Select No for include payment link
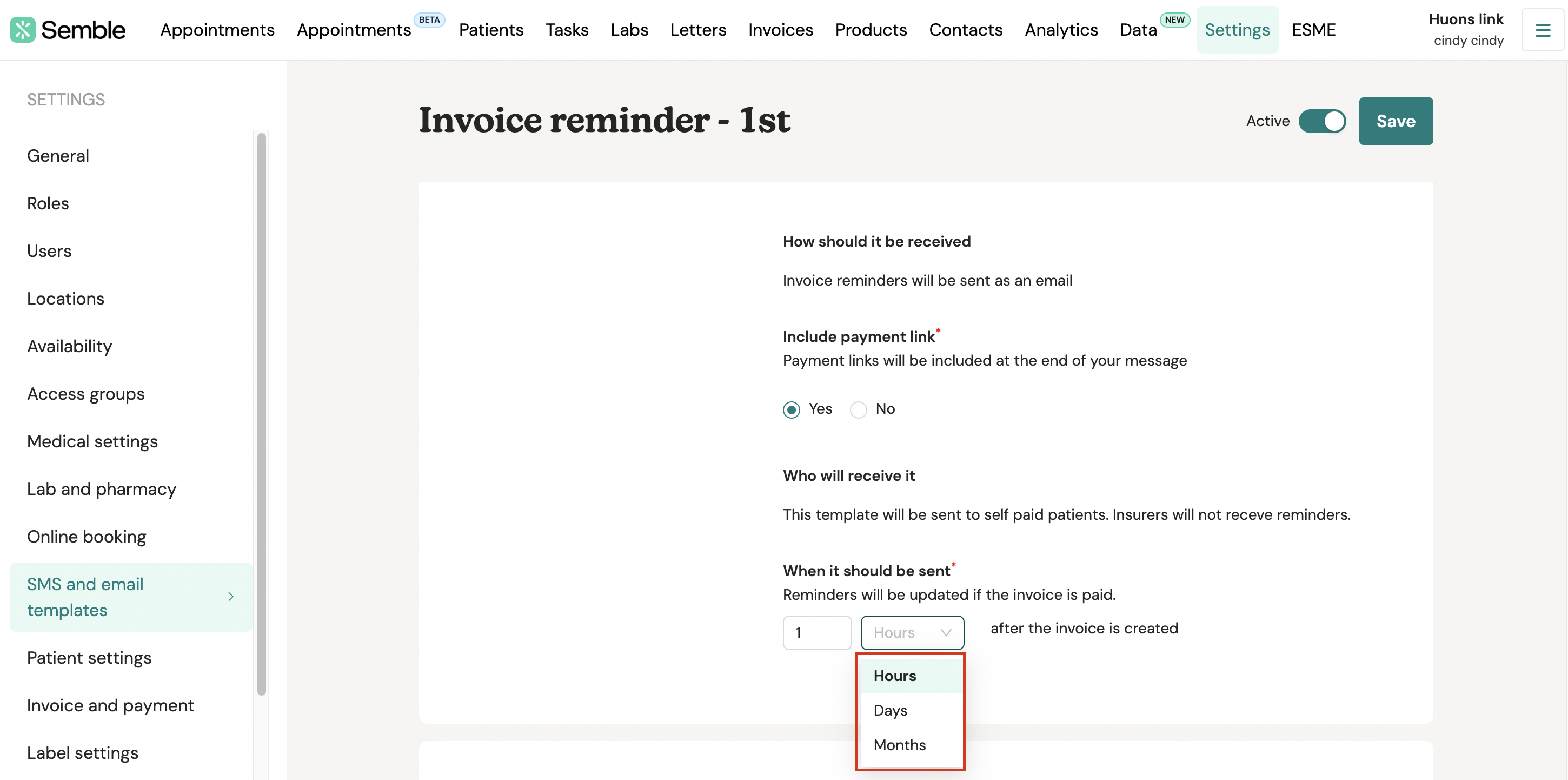 click(x=858, y=410)
